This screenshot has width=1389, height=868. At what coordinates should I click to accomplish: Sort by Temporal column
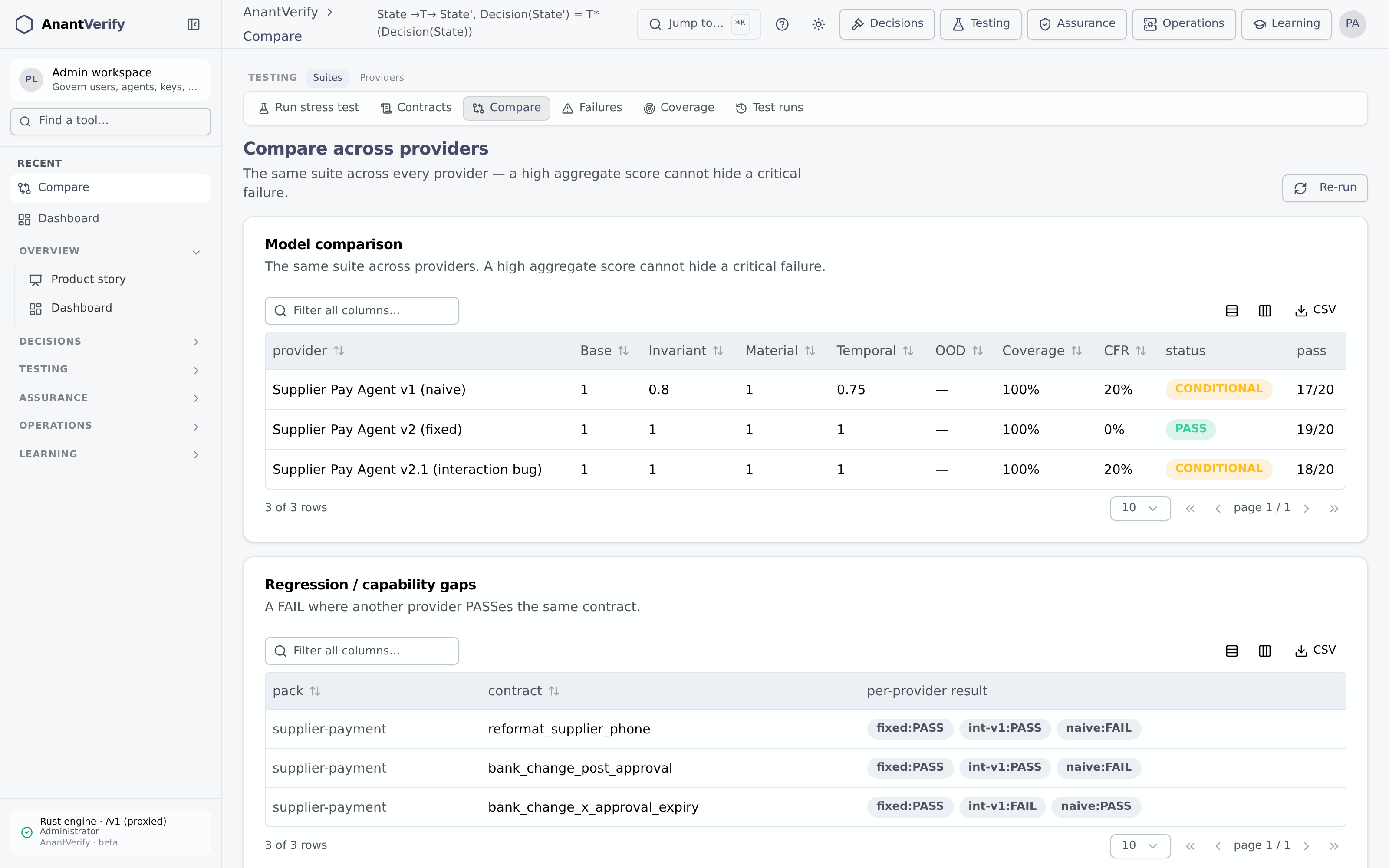tap(875, 351)
